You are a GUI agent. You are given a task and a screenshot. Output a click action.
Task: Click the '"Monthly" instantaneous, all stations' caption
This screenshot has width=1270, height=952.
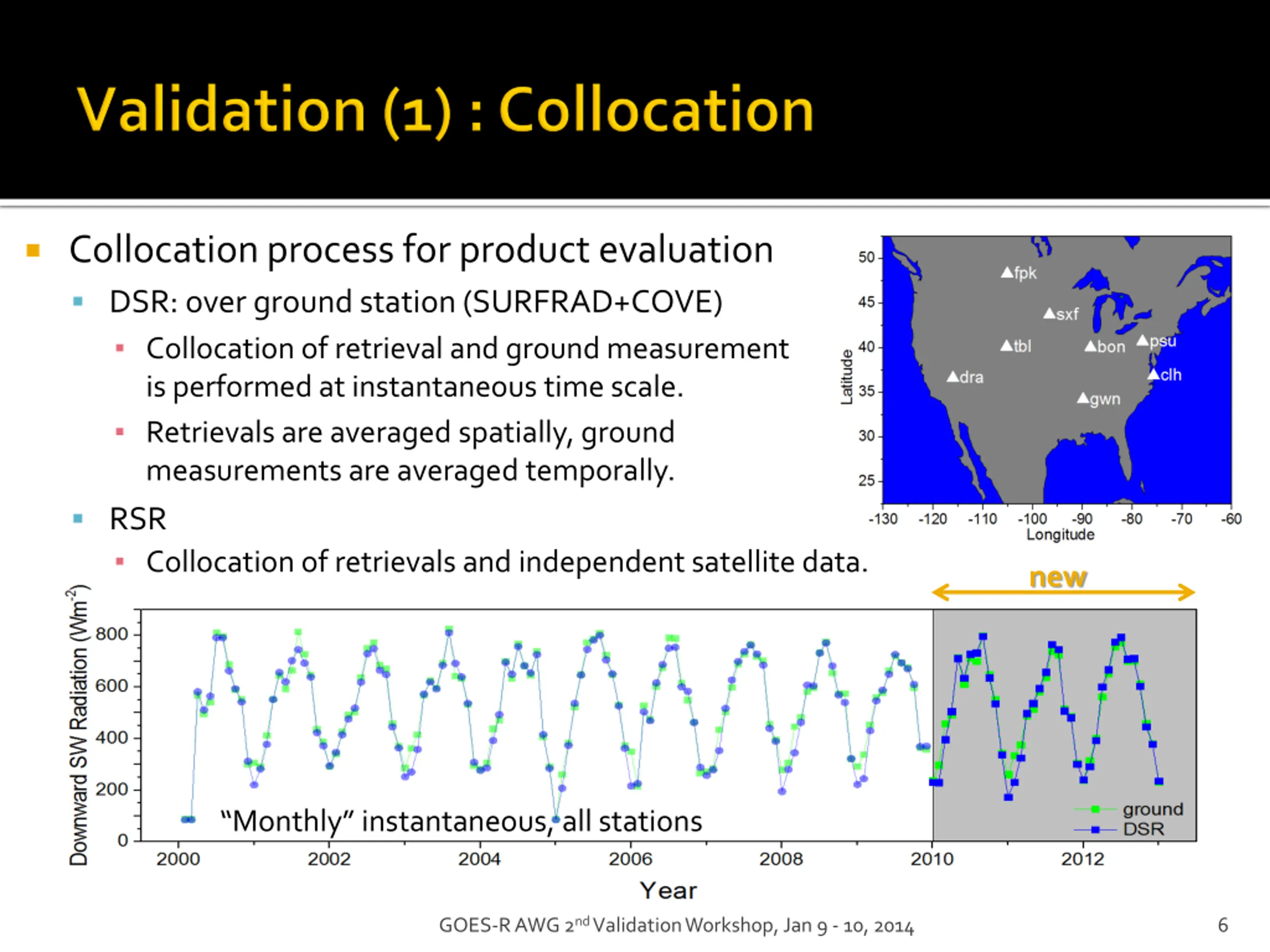[461, 821]
